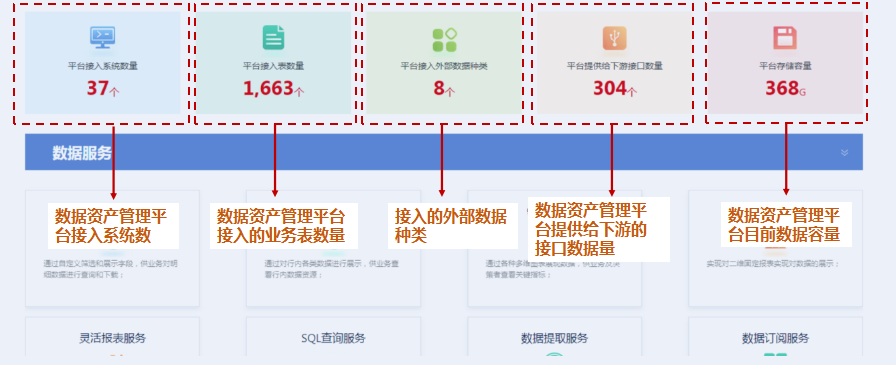
Task: Collapse the 数据服务 section chevron
Action: (844, 153)
